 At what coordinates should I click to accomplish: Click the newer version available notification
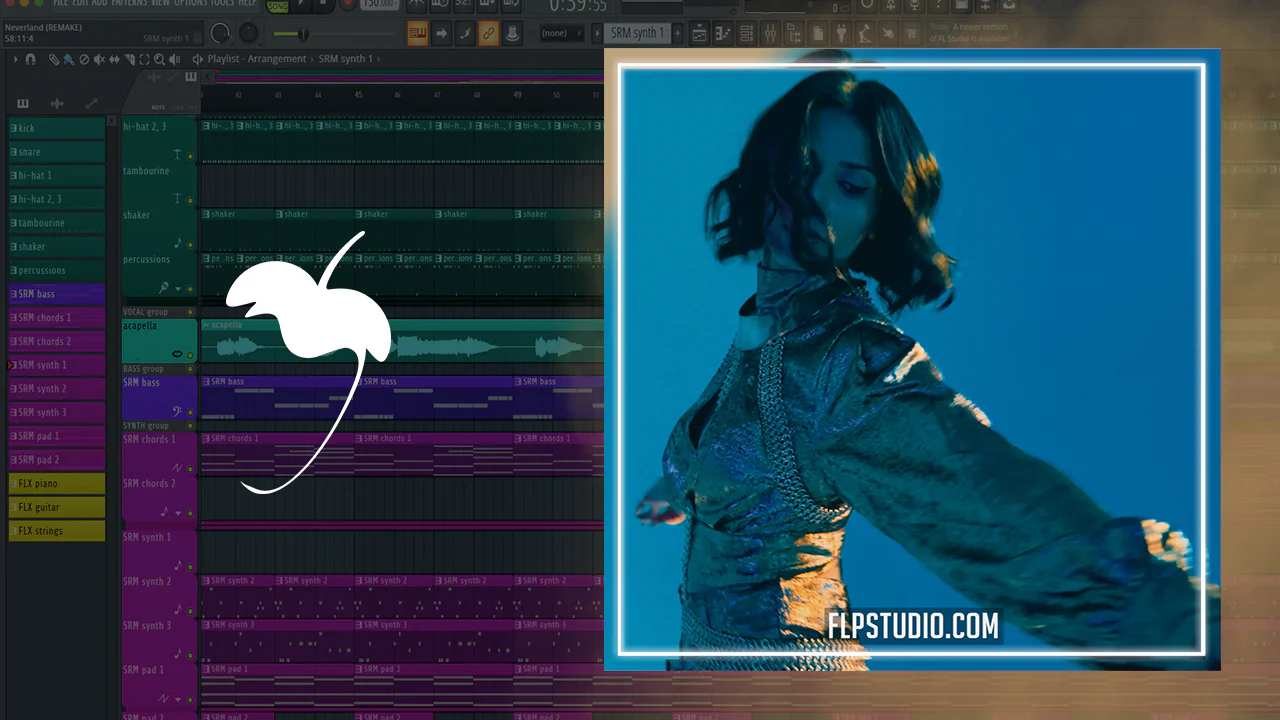point(974,33)
